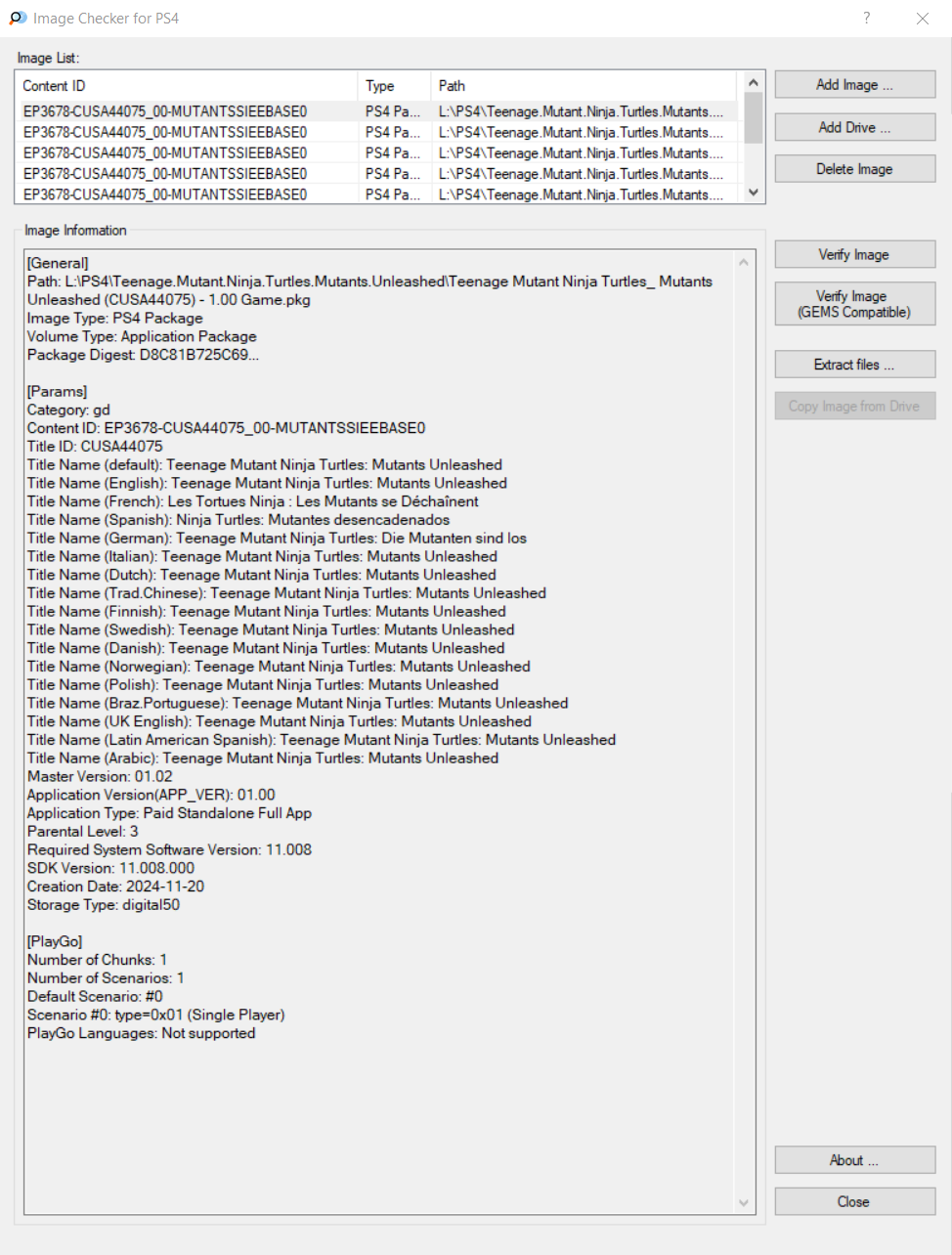Screen dimensions: 952x1255
Task: Click the 'Master Version: 01.02' line
Action: click(100, 776)
